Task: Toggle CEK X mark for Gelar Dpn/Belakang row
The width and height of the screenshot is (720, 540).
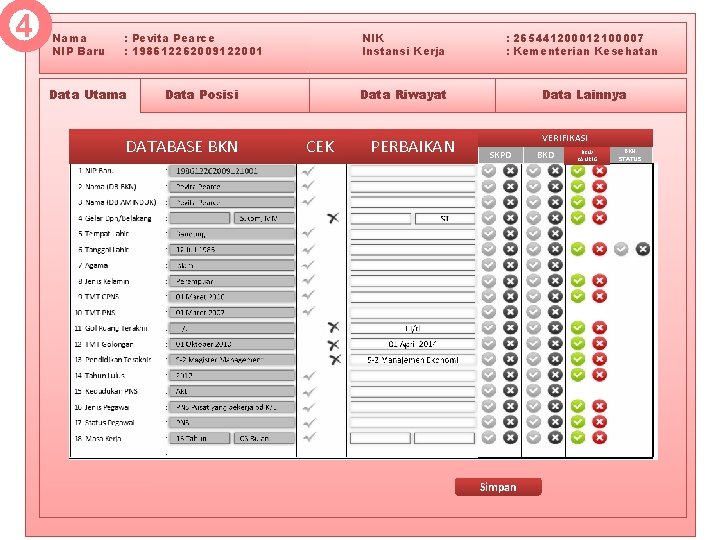Action: 333,218
